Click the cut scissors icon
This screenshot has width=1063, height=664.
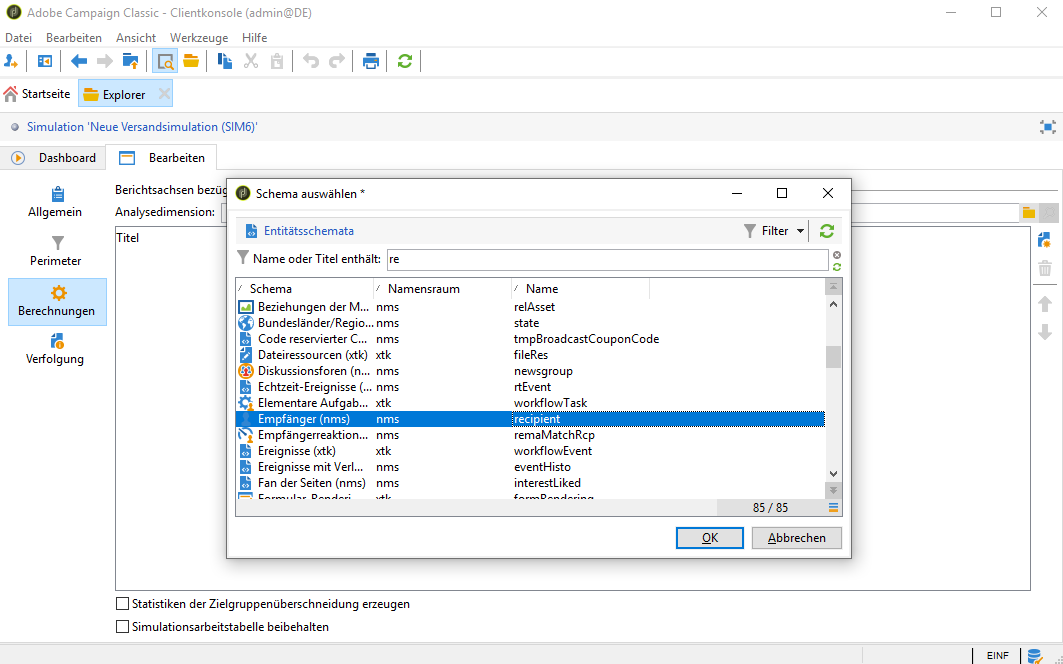pyautogui.click(x=251, y=62)
